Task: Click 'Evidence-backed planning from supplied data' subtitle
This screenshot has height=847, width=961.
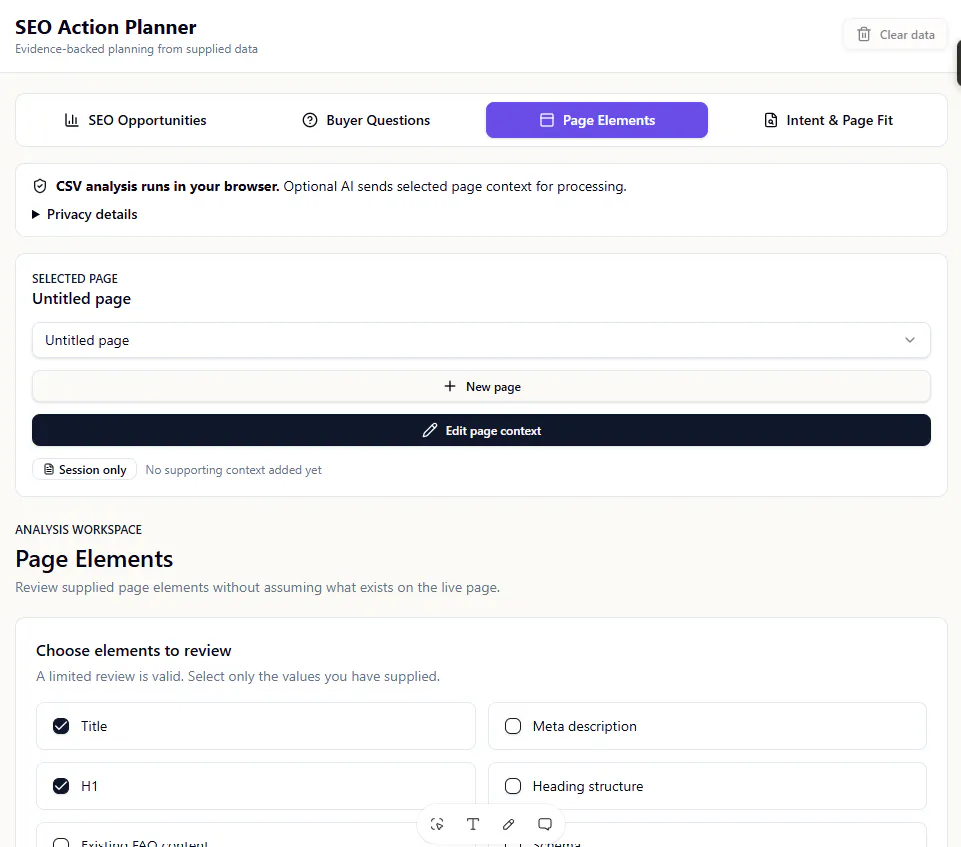Action: click(x=136, y=49)
